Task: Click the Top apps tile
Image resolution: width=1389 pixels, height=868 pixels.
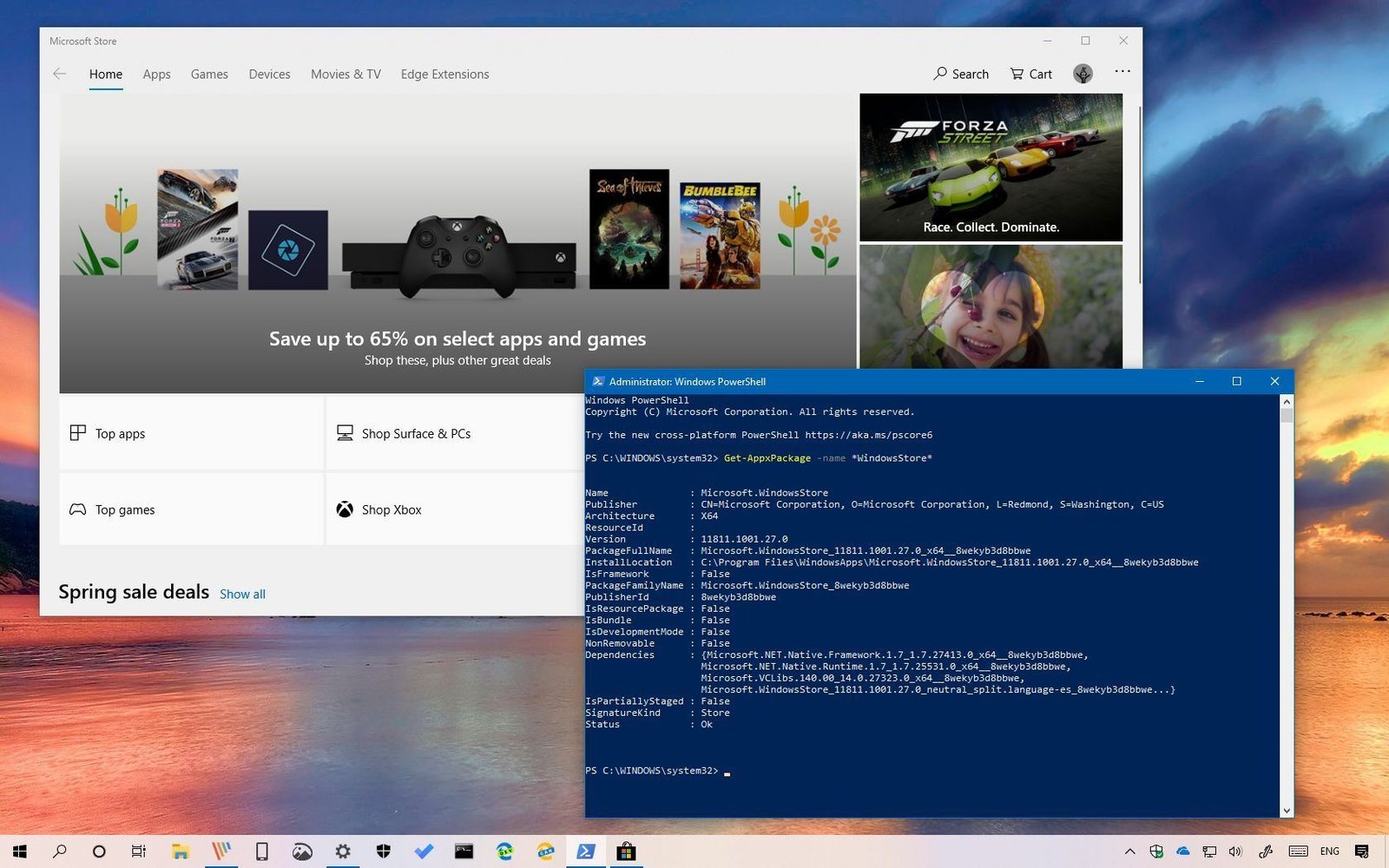Action: [191, 433]
